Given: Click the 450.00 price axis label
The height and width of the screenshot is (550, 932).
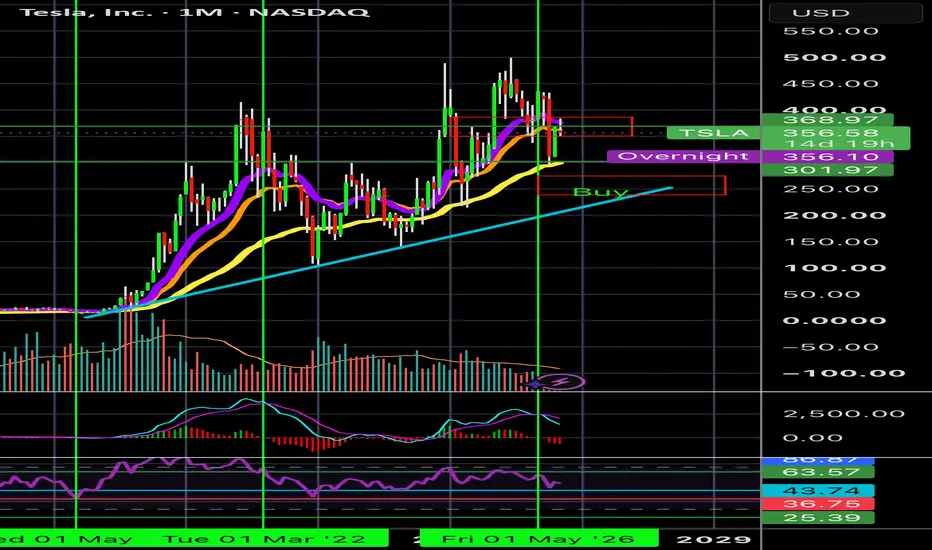Looking at the screenshot, I should [x=830, y=84].
